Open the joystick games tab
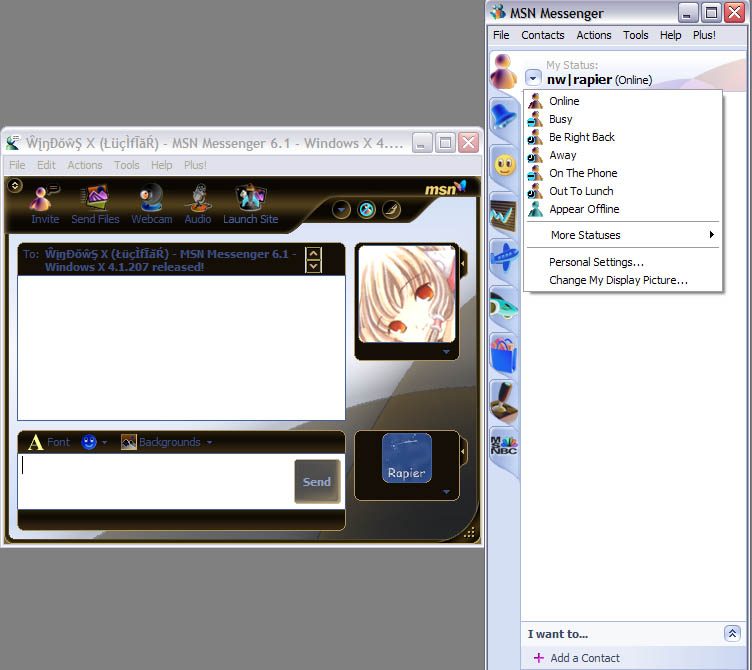The height and width of the screenshot is (670, 752). [504, 401]
